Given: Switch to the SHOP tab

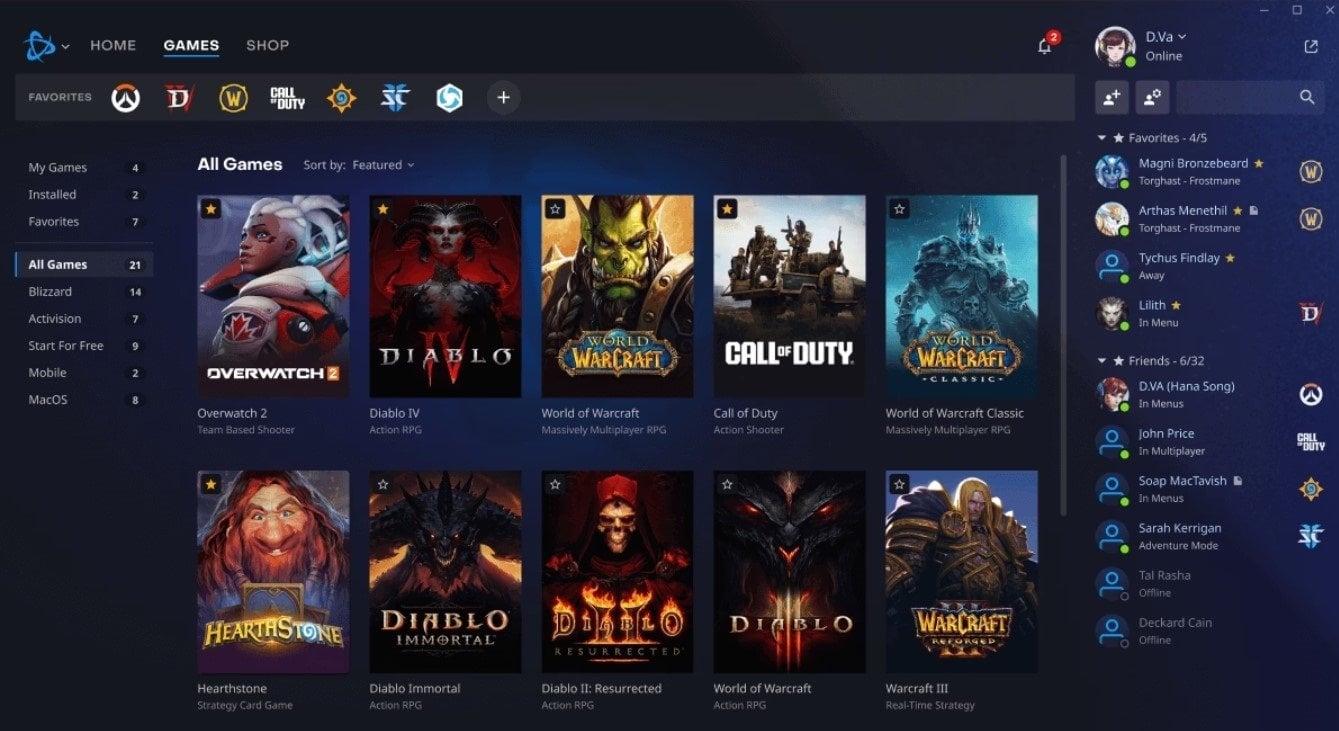Looking at the screenshot, I should point(267,45).
